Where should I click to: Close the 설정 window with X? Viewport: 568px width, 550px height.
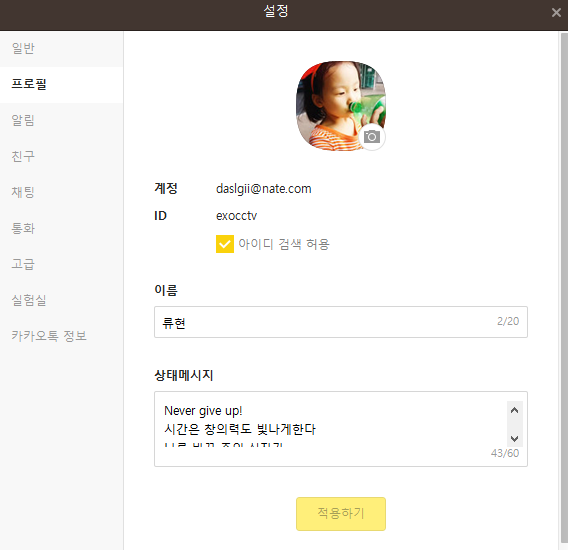point(556,13)
